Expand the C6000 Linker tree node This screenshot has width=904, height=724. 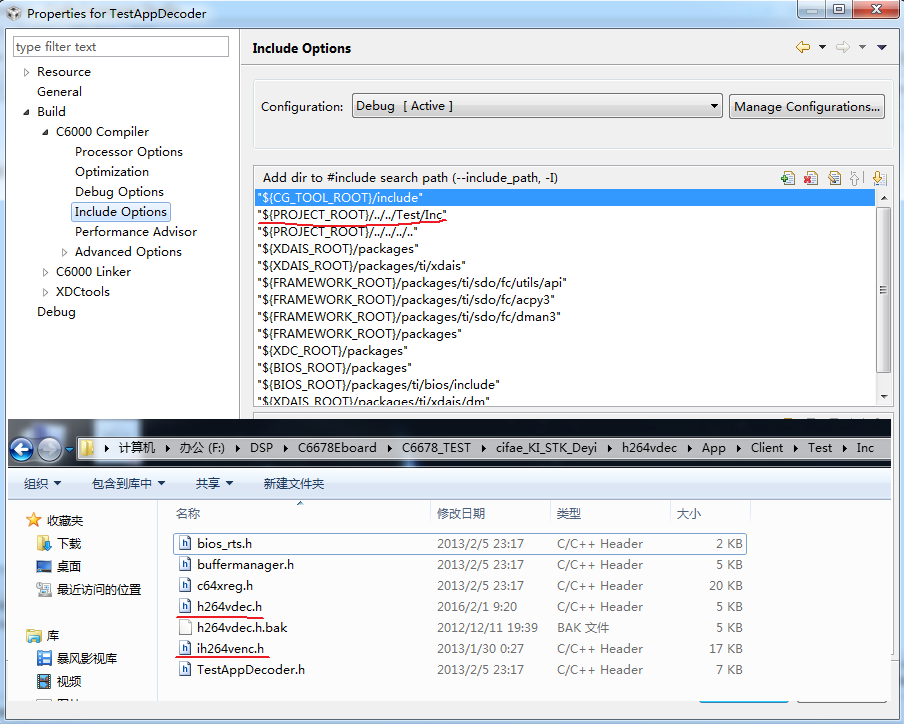46,272
